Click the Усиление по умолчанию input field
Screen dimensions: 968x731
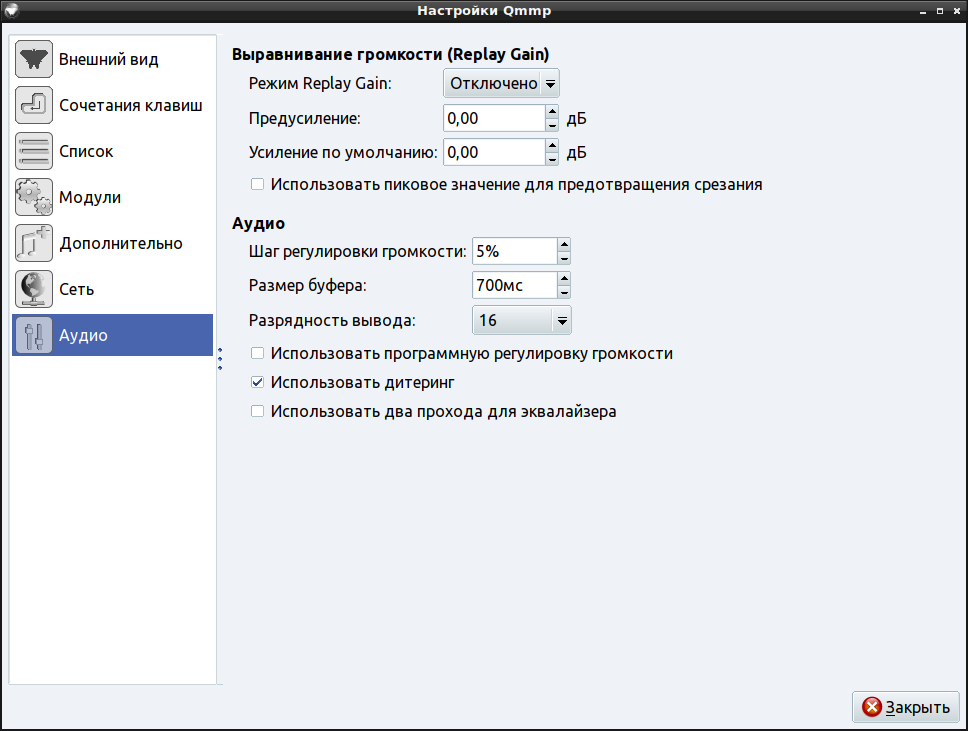tap(493, 152)
